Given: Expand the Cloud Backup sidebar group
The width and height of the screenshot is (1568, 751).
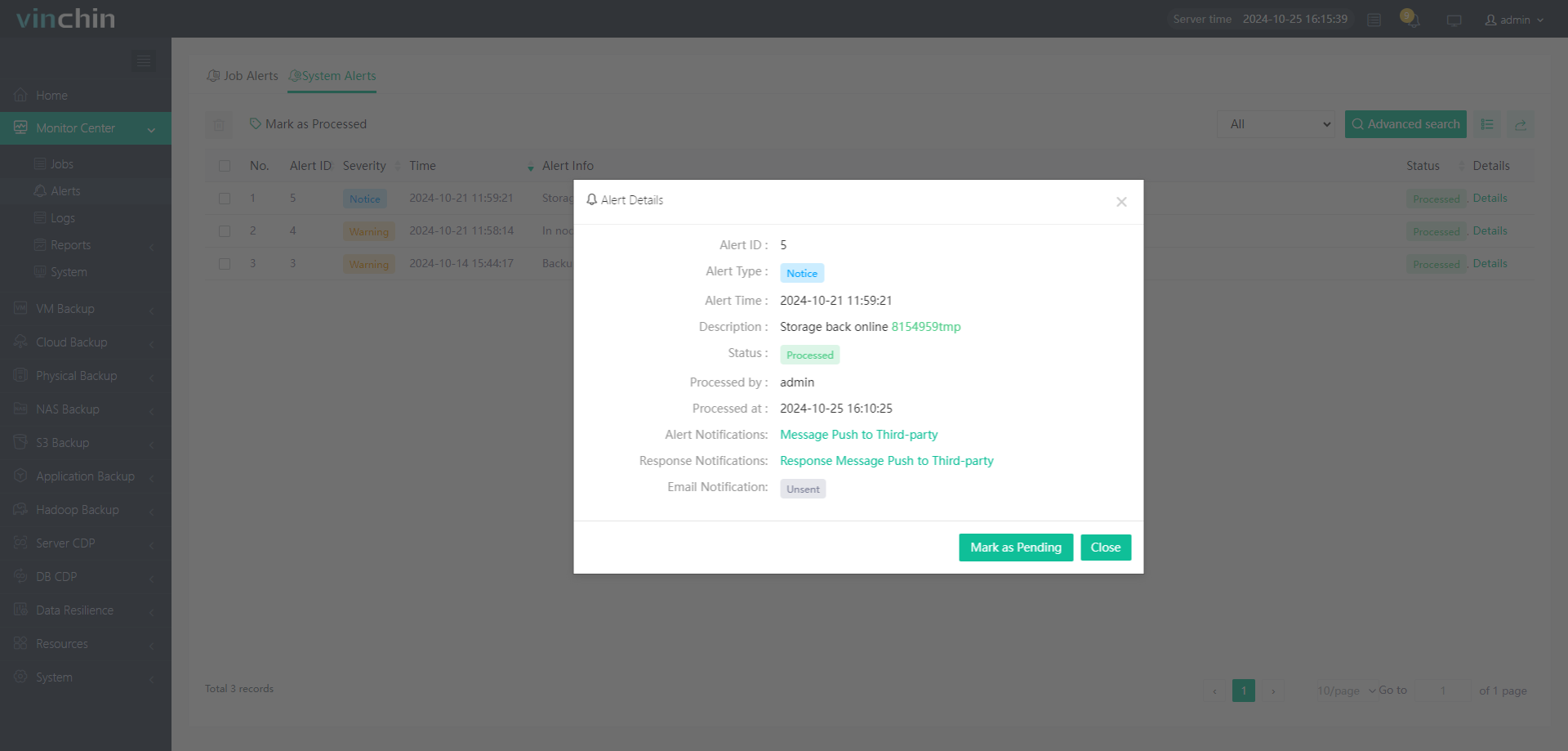Looking at the screenshot, I should 71,342.
